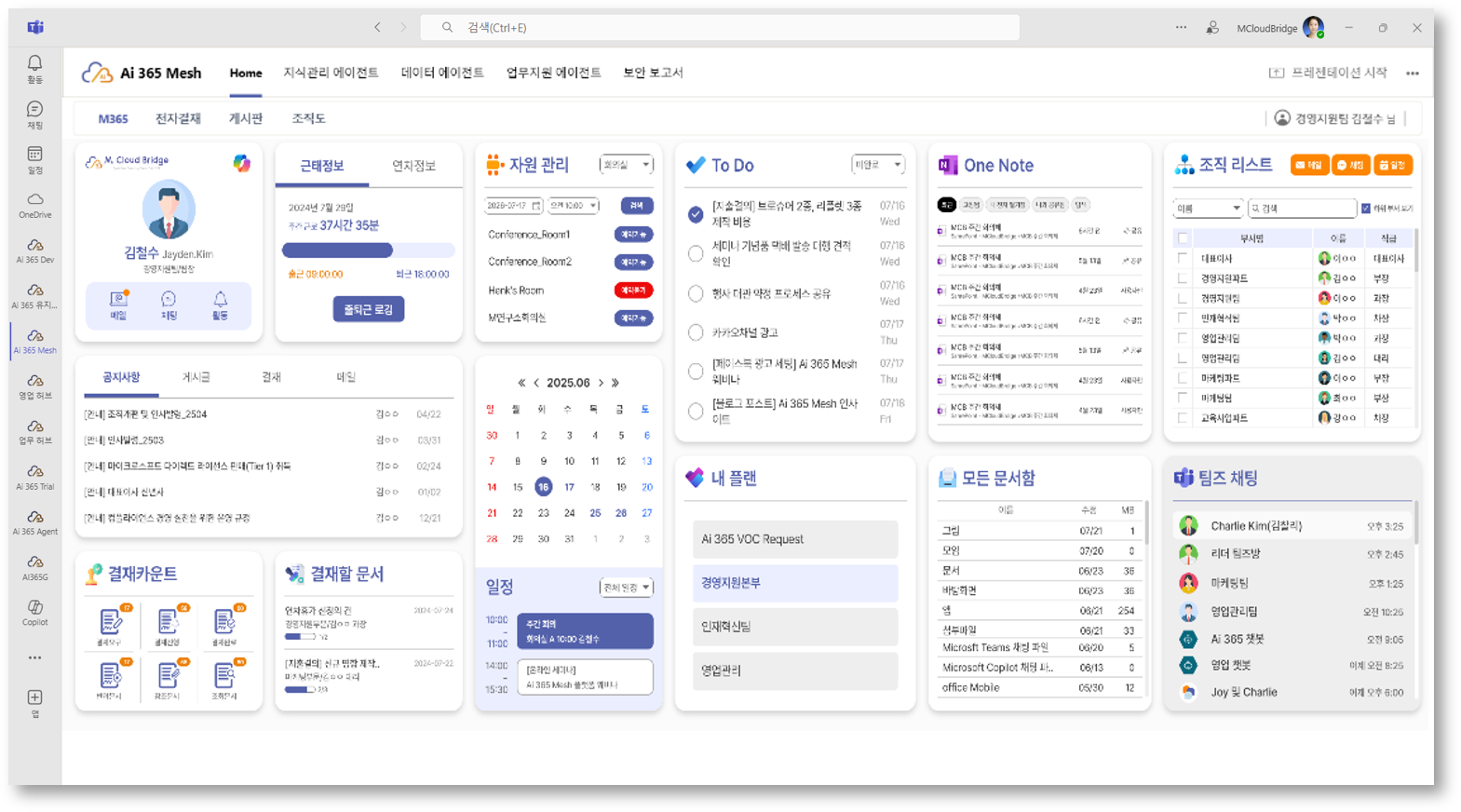
Task: Open the 활동 bell in left rail
Action: pos(34,69)
